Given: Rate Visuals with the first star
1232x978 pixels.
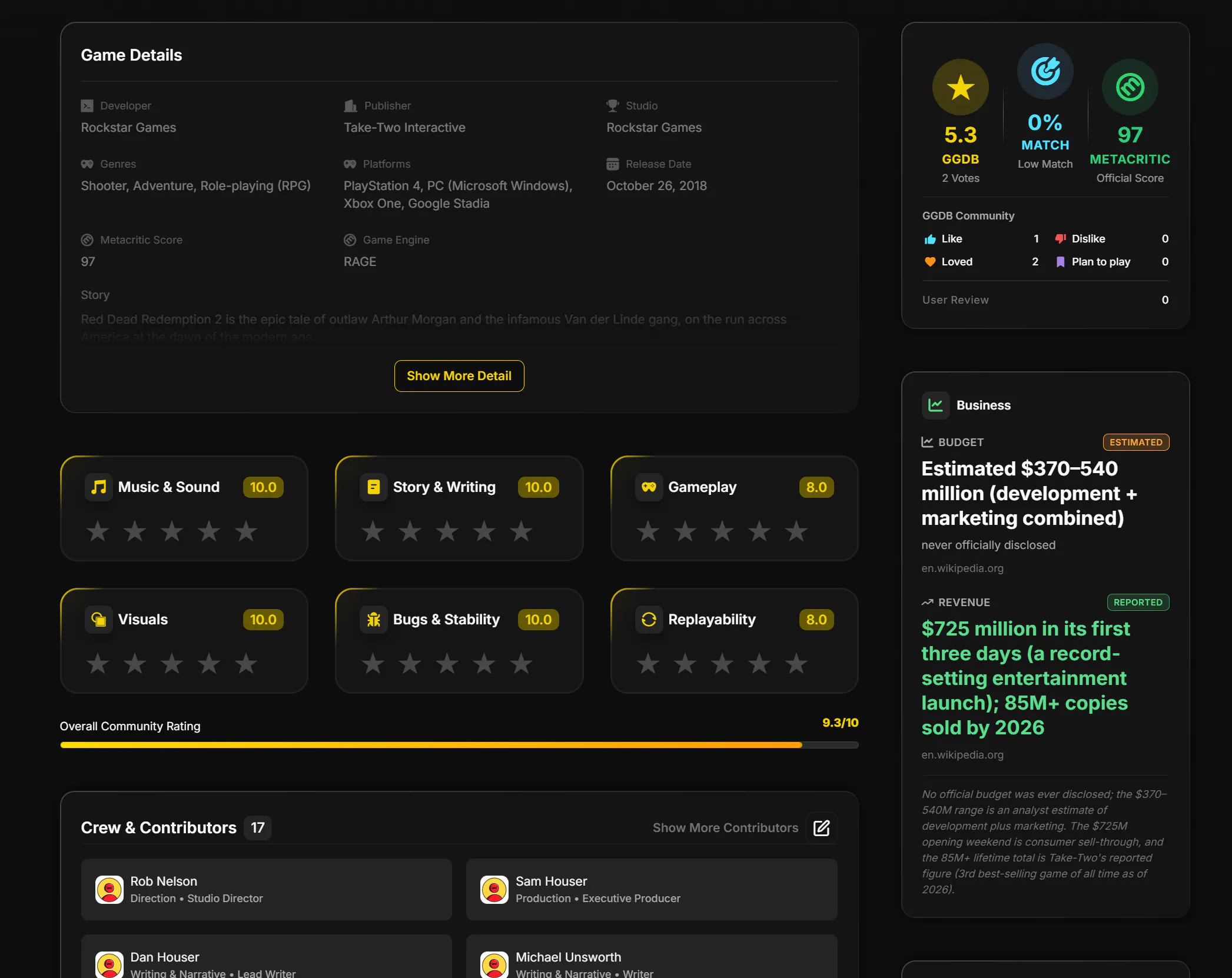Looking at the screenshot, I should coord(98,664).
